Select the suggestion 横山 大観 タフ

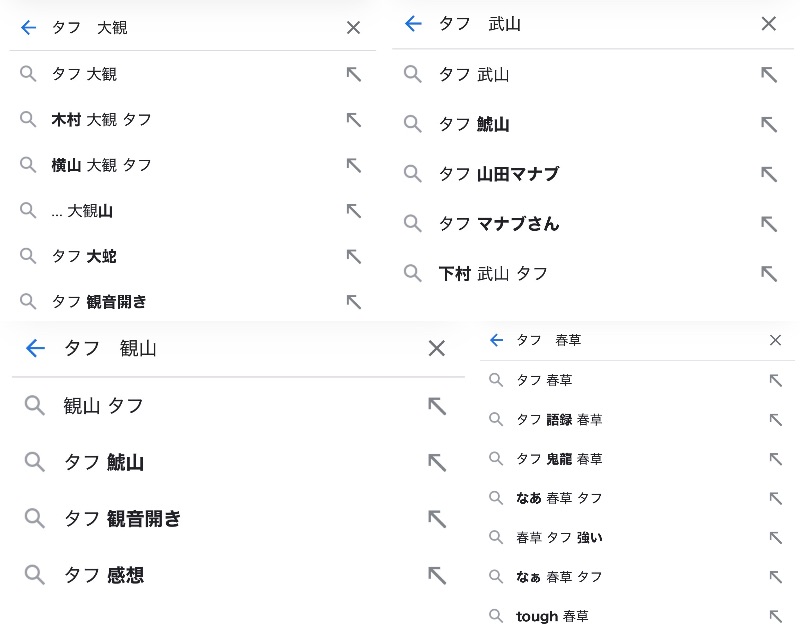[102, 165]
